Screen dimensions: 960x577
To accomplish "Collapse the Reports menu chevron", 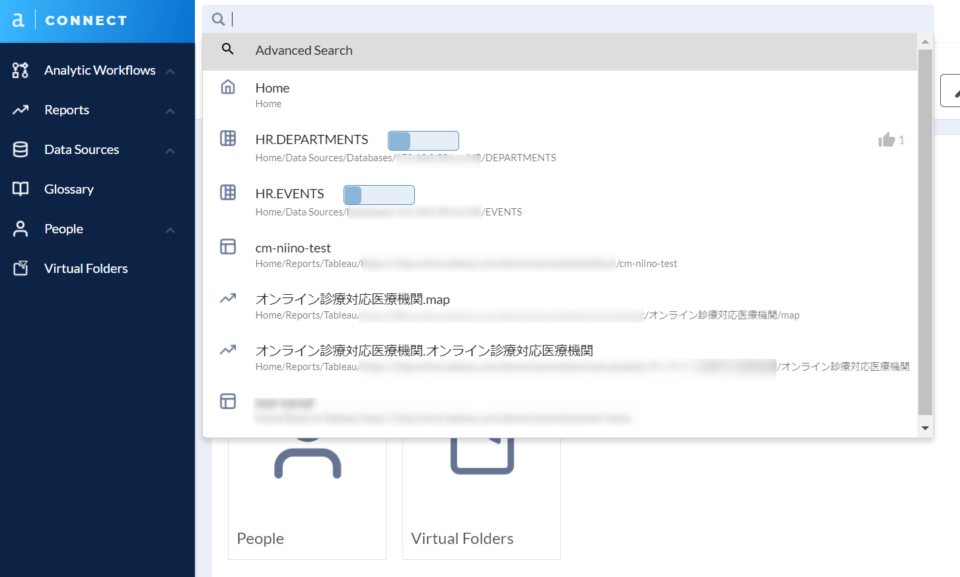I will [x=170, y=111].
